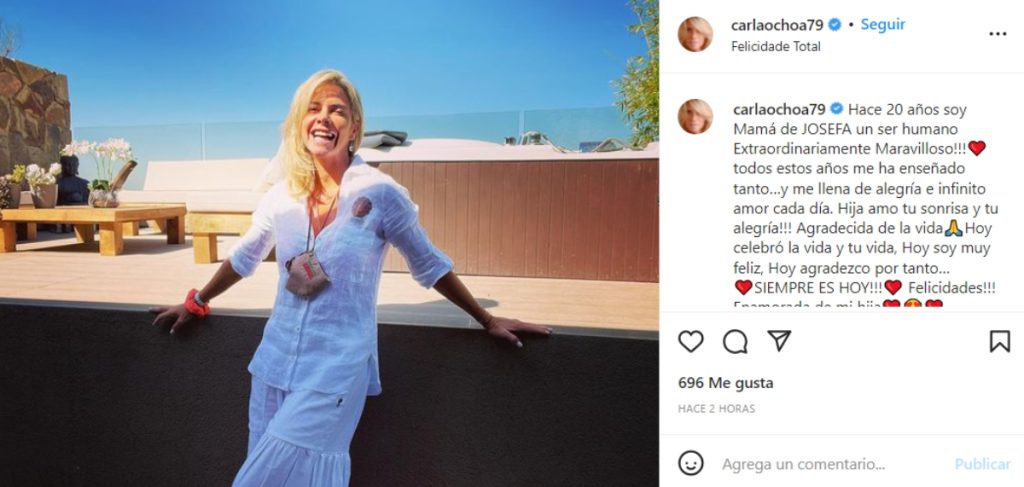The image size is (1024, 487).
Task: Click the caption profile avatar
Action: point(695,116)
